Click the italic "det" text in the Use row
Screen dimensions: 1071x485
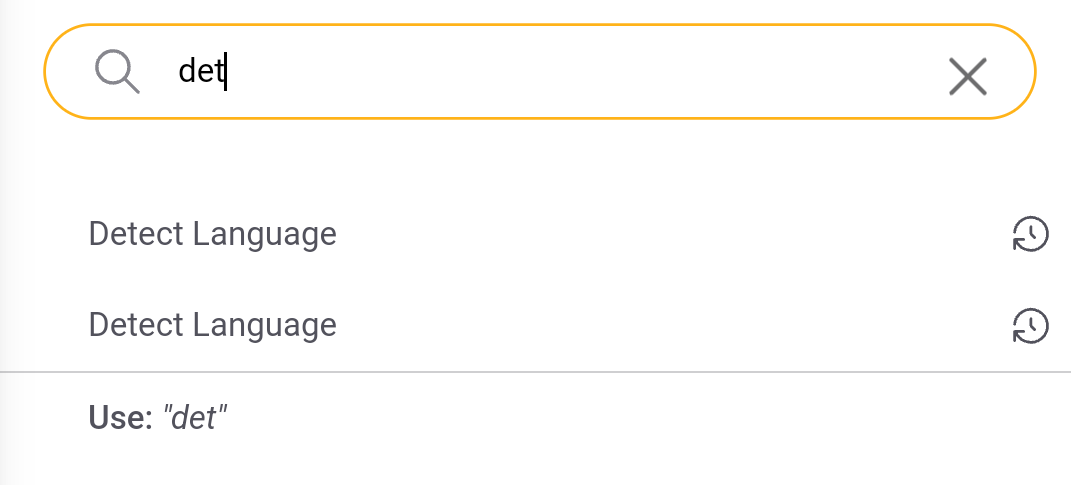pos(195,417)
